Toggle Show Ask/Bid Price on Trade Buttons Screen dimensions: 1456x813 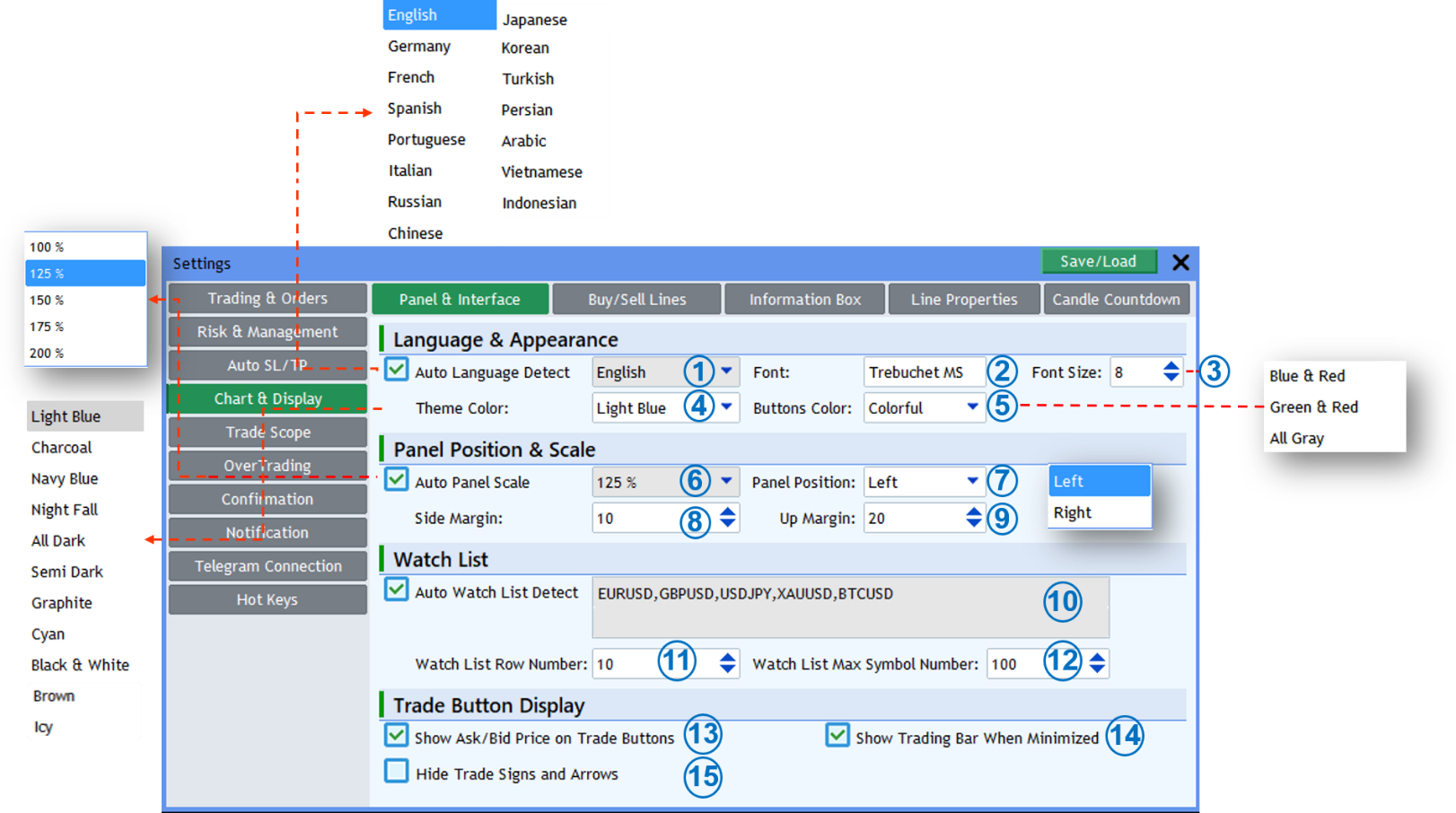click(396, 736)
